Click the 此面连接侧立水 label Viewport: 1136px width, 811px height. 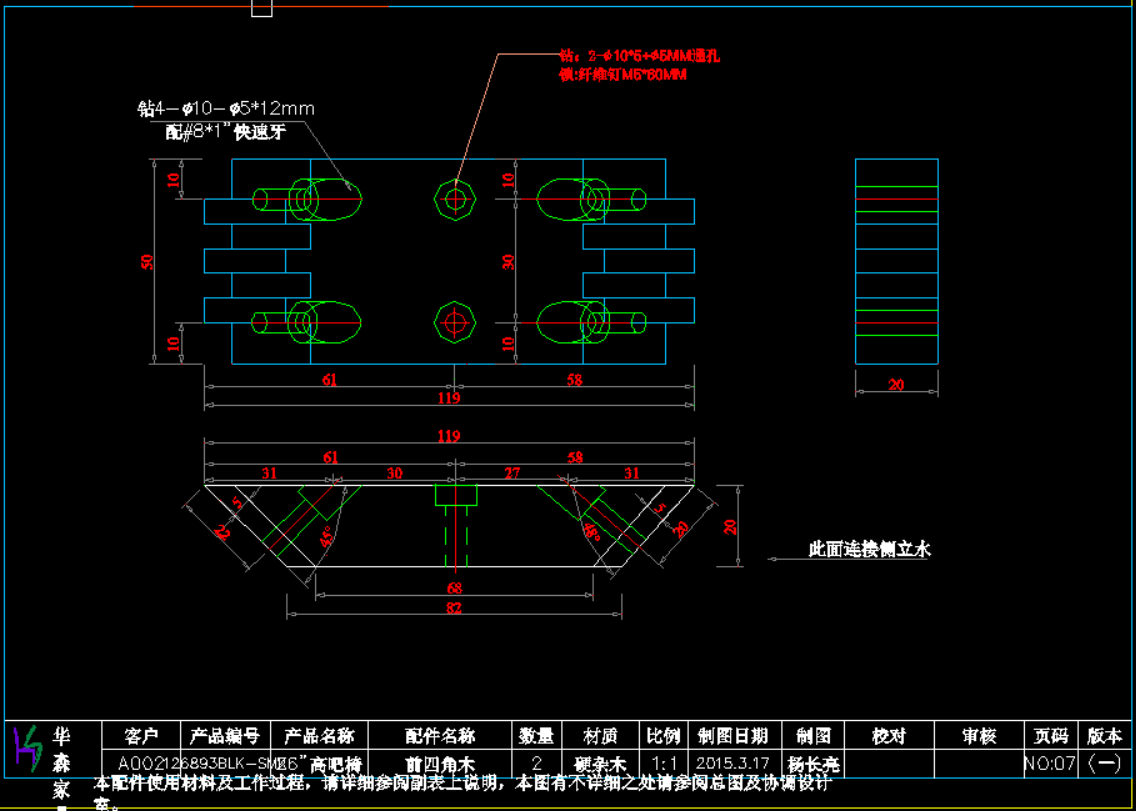click(x=869, y=549)
